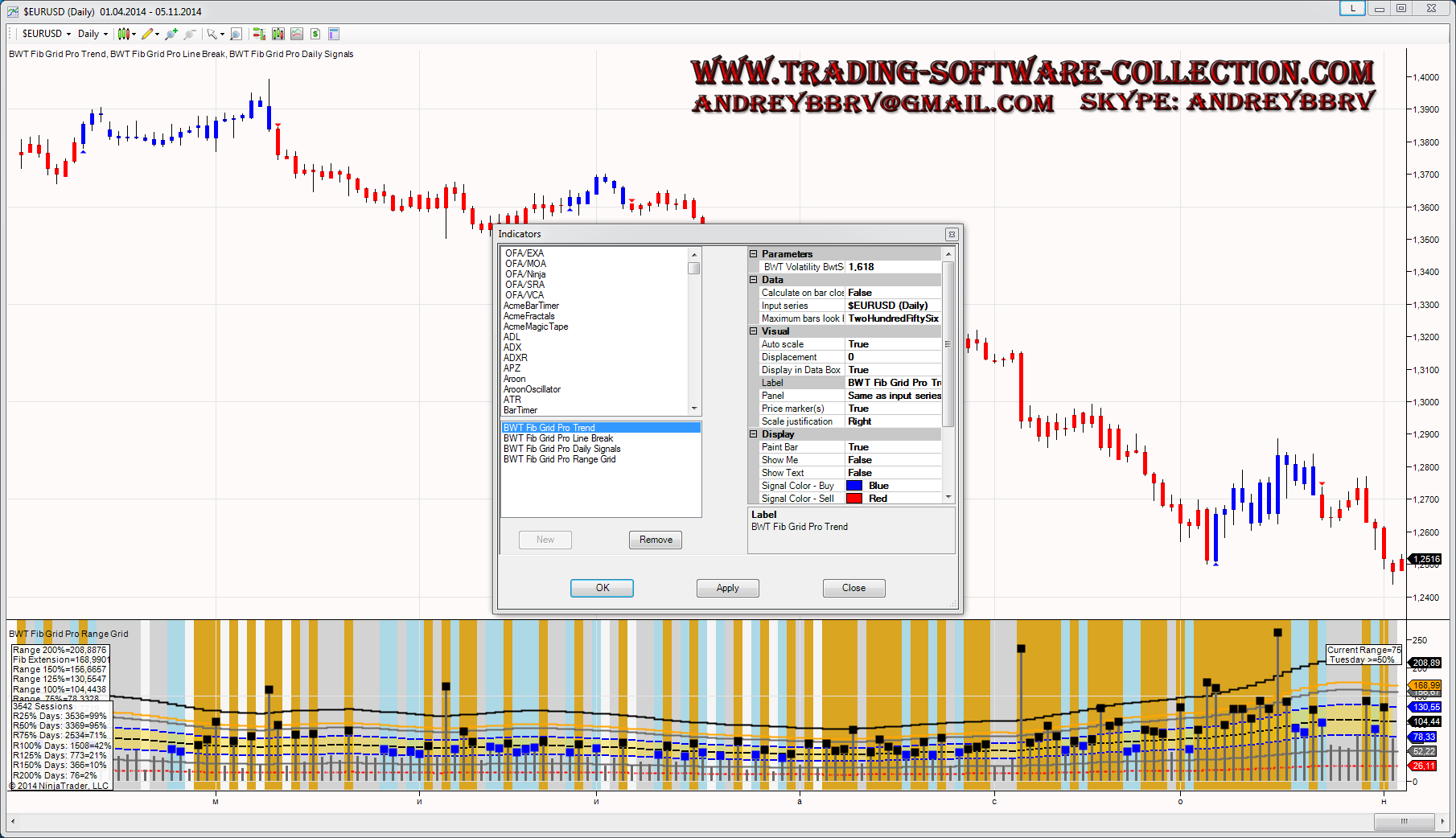Screen dimensions: 1456x838
Task: Click the green dollar-sign document icon
Action: [x=315, y=34]
